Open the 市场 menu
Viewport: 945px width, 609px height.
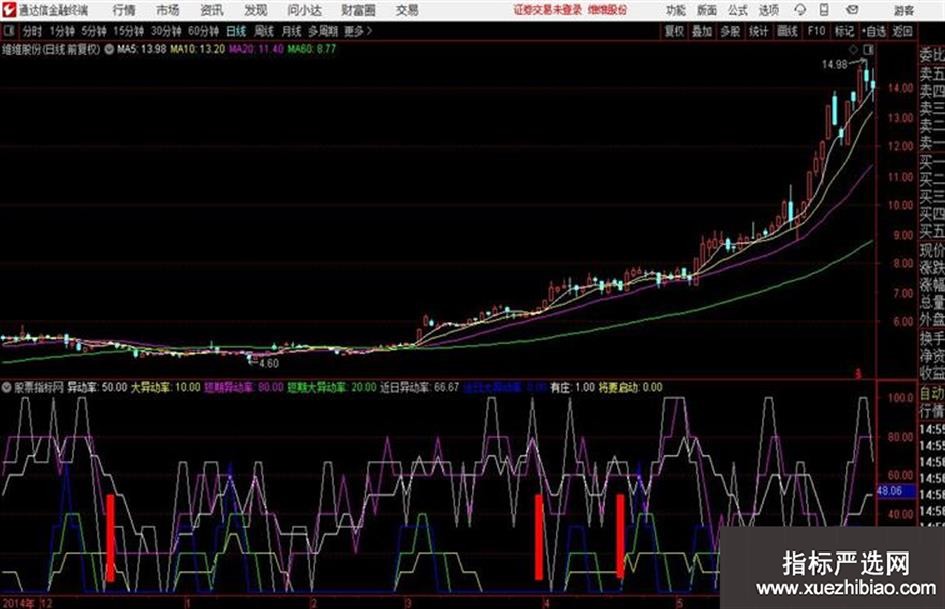pos(168,10)
